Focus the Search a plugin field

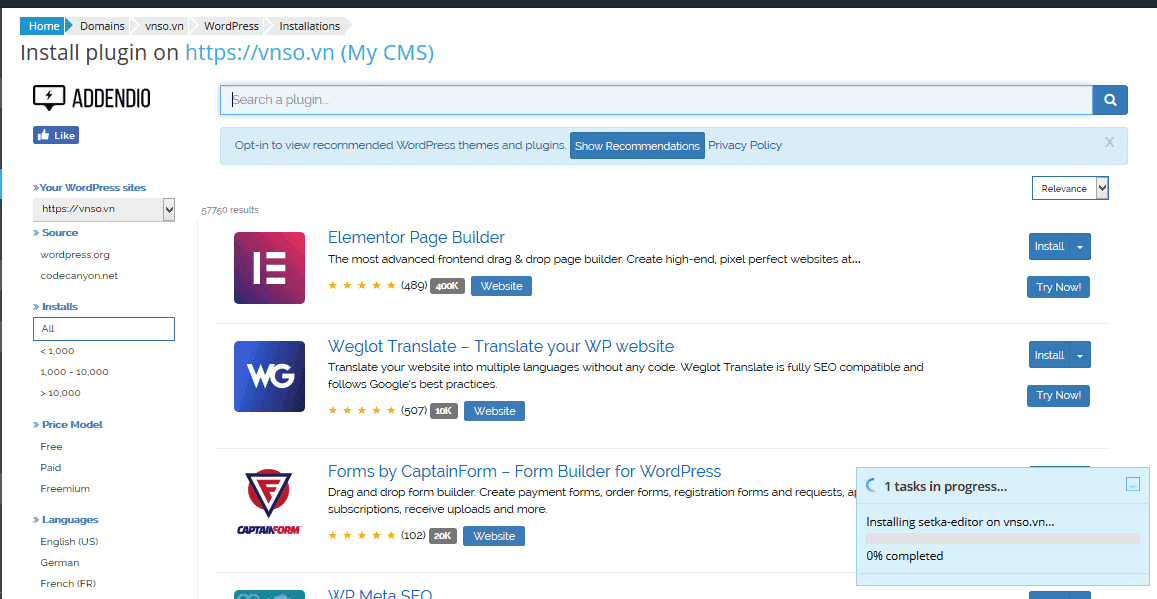(x=656, y=100)
